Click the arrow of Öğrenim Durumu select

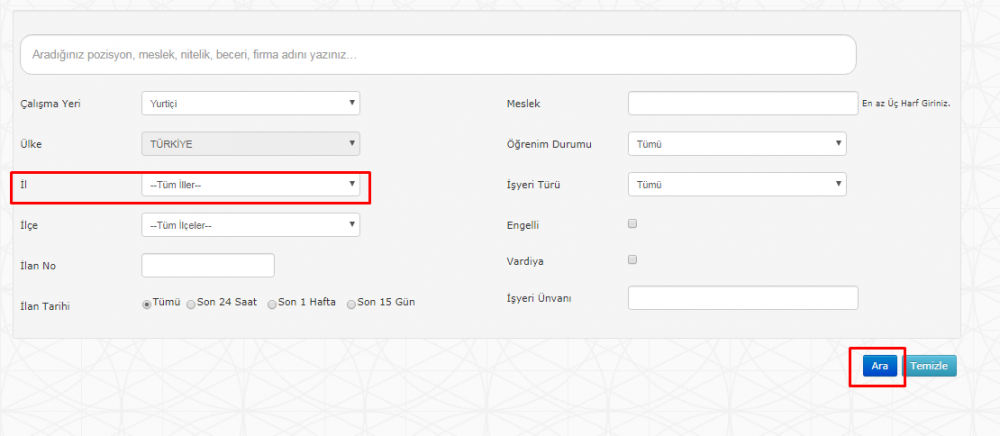(838, 143)
